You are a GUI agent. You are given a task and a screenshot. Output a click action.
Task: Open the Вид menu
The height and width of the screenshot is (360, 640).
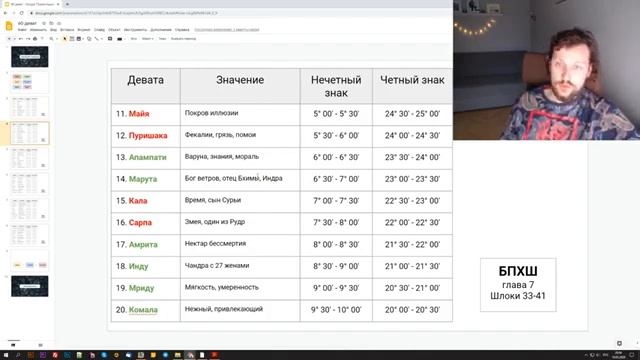point(53,30)
